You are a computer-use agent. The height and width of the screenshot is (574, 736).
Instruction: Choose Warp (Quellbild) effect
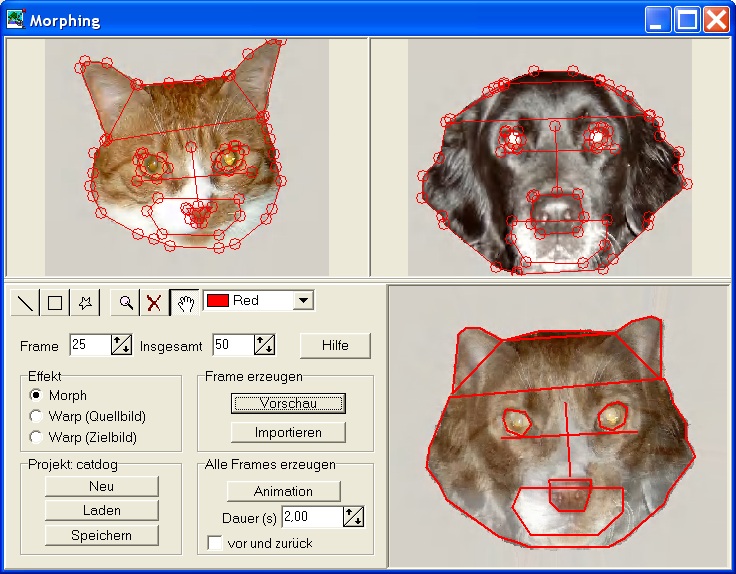tap(36, 416)
